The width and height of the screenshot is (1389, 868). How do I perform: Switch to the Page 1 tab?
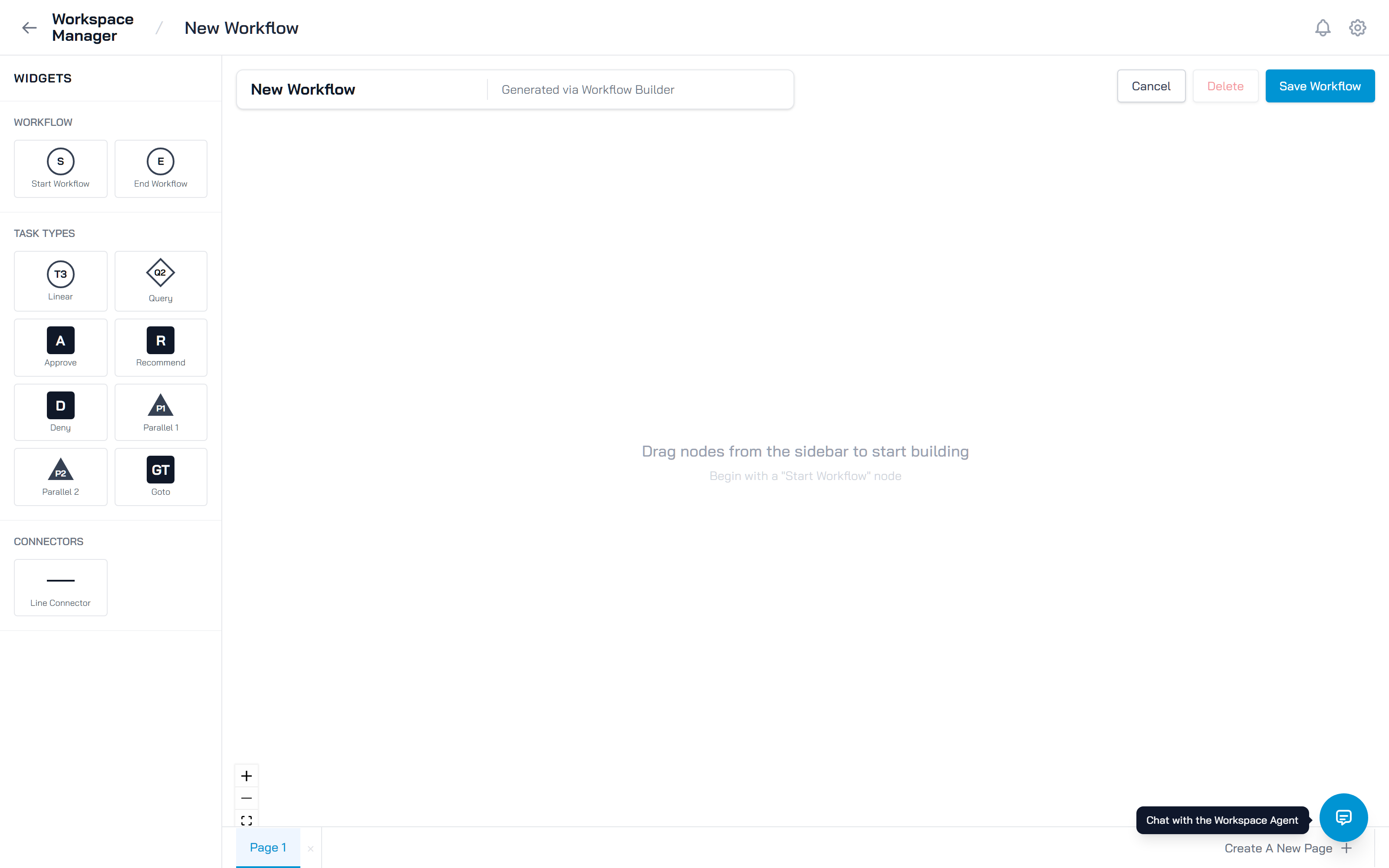click(x=268, y=848)
